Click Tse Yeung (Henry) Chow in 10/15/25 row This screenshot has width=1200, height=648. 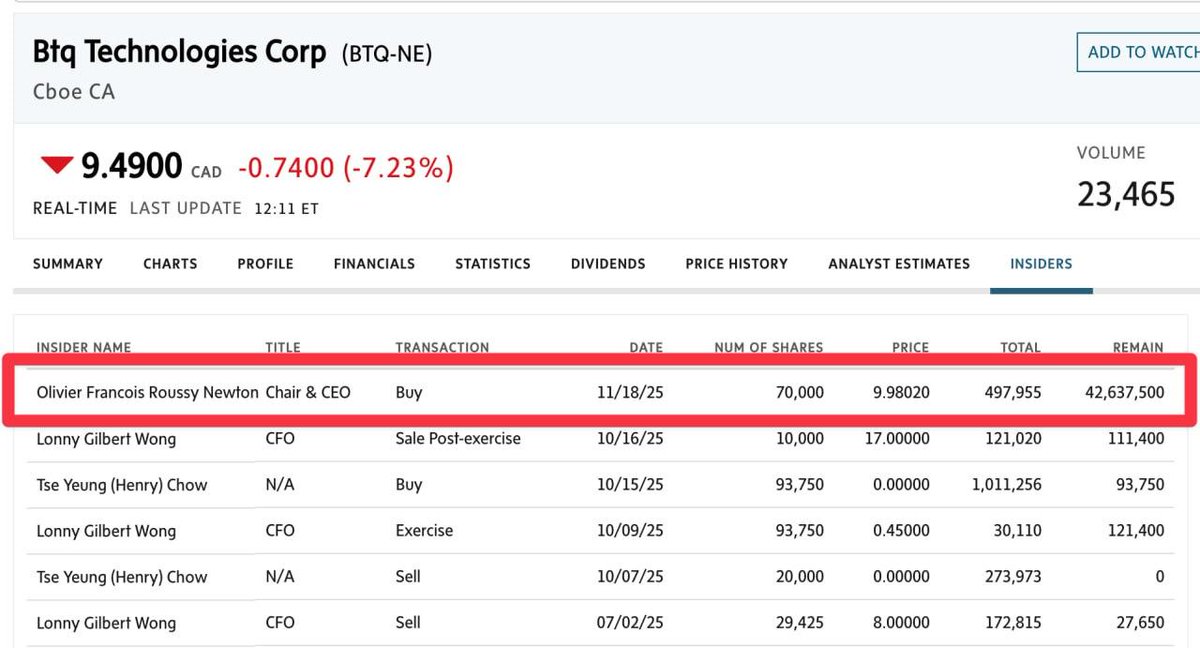click(x=122, y=484)
